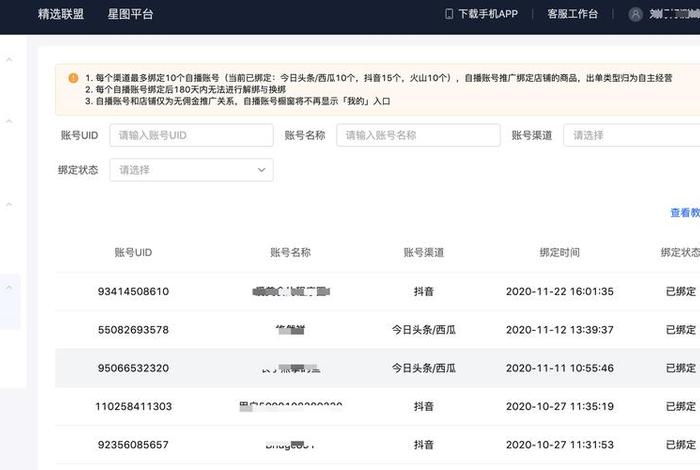Screen dimensions: 700x470
Task: Select UID 92356085657 cell
Action: click(x=133, y=445)
